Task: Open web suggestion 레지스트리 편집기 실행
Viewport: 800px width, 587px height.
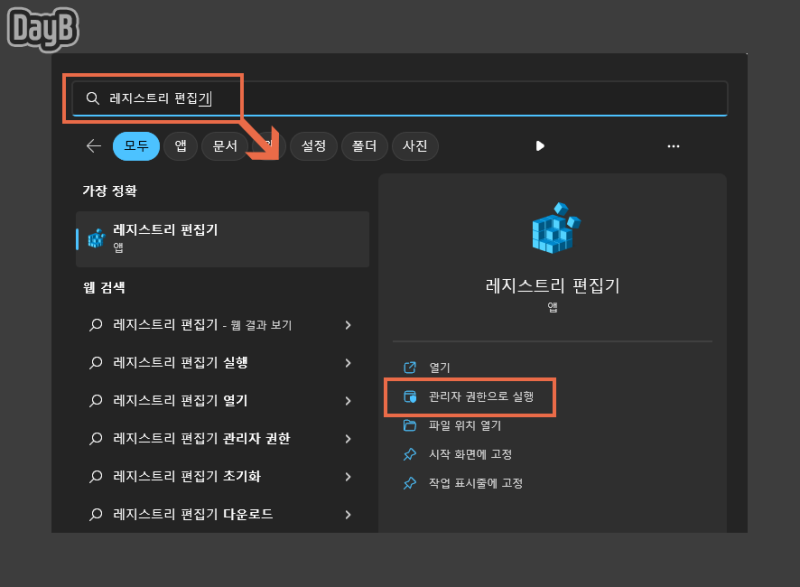Action: tap(222, 363)
